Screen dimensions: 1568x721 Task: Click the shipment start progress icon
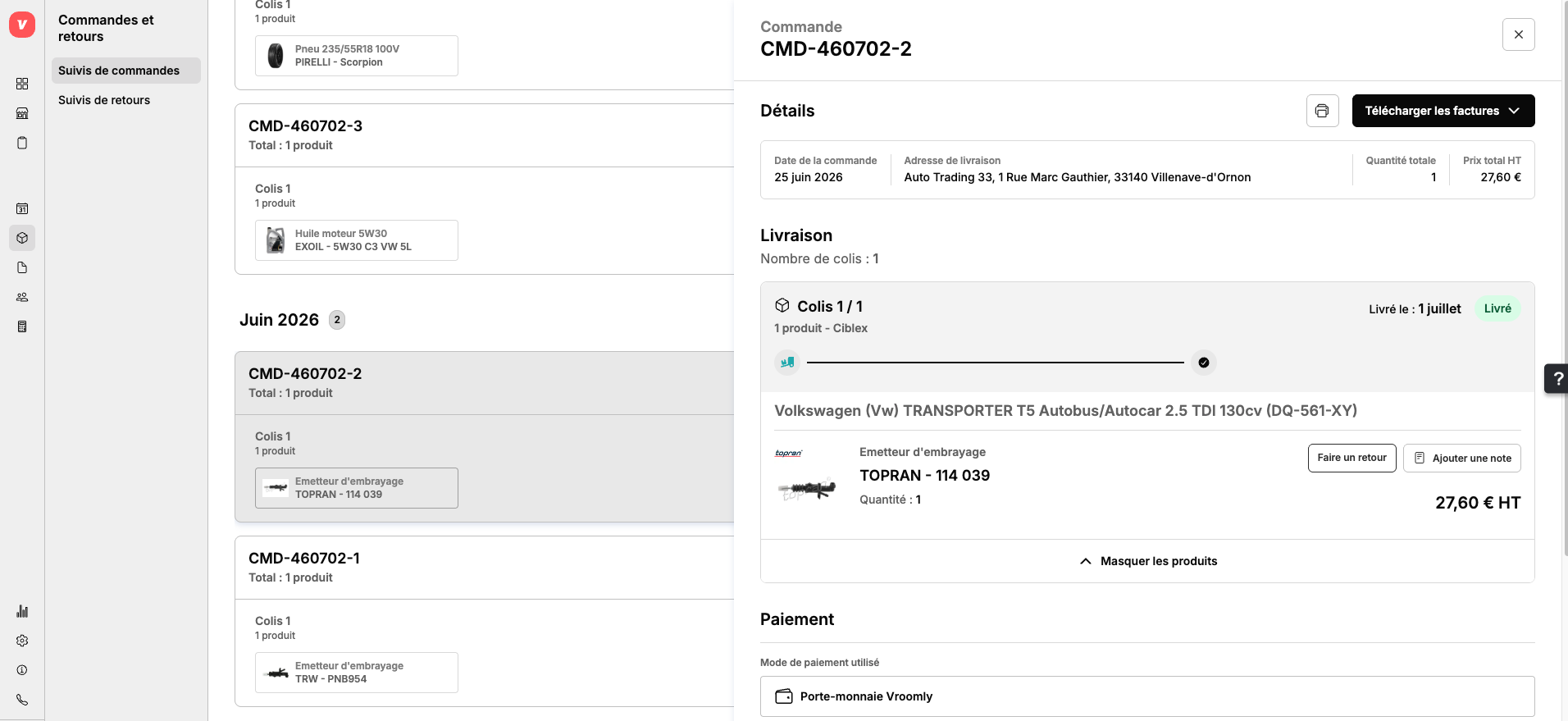(x=787, y=363)
